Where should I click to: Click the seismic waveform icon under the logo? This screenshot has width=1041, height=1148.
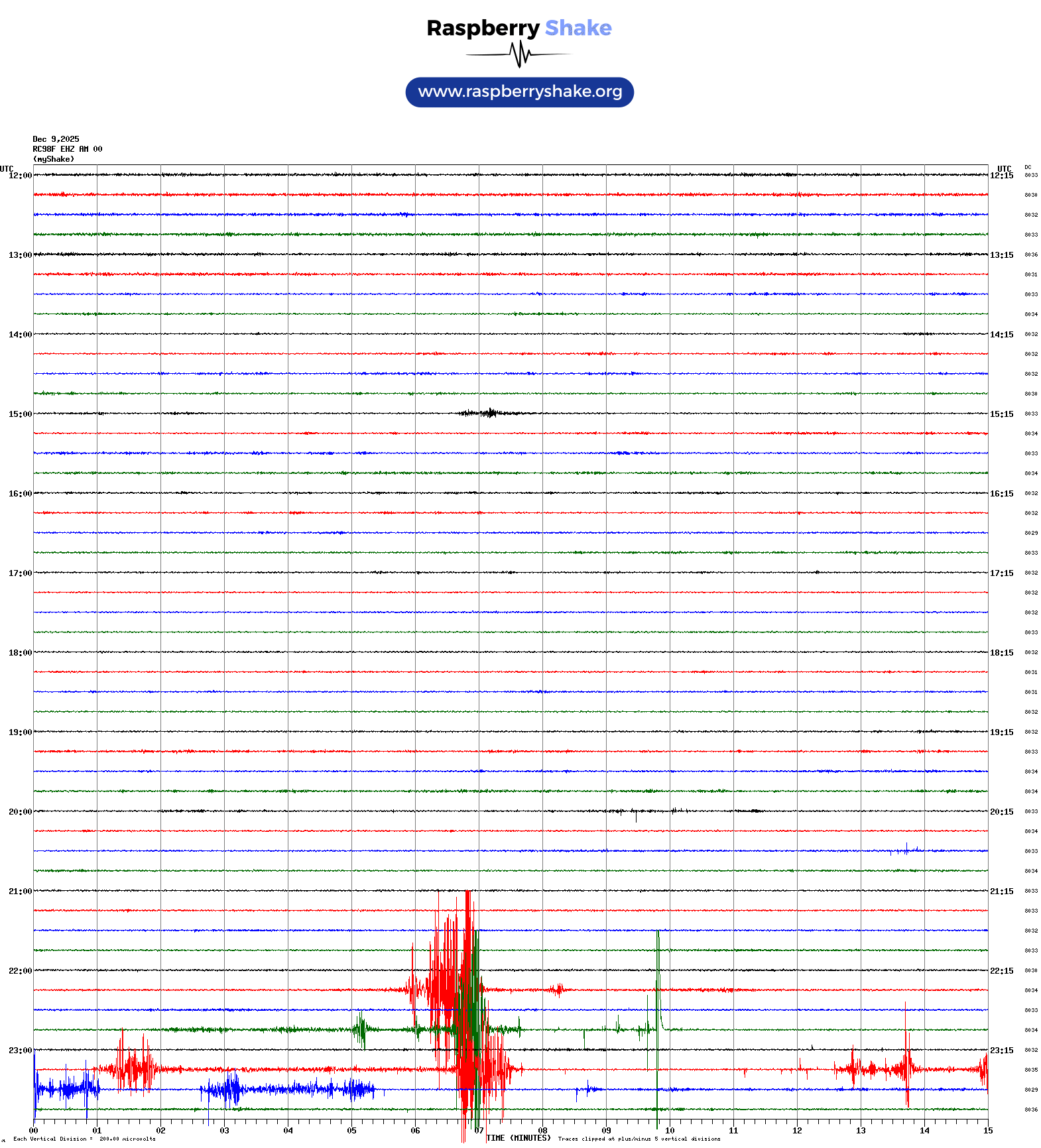coord(519,54)
